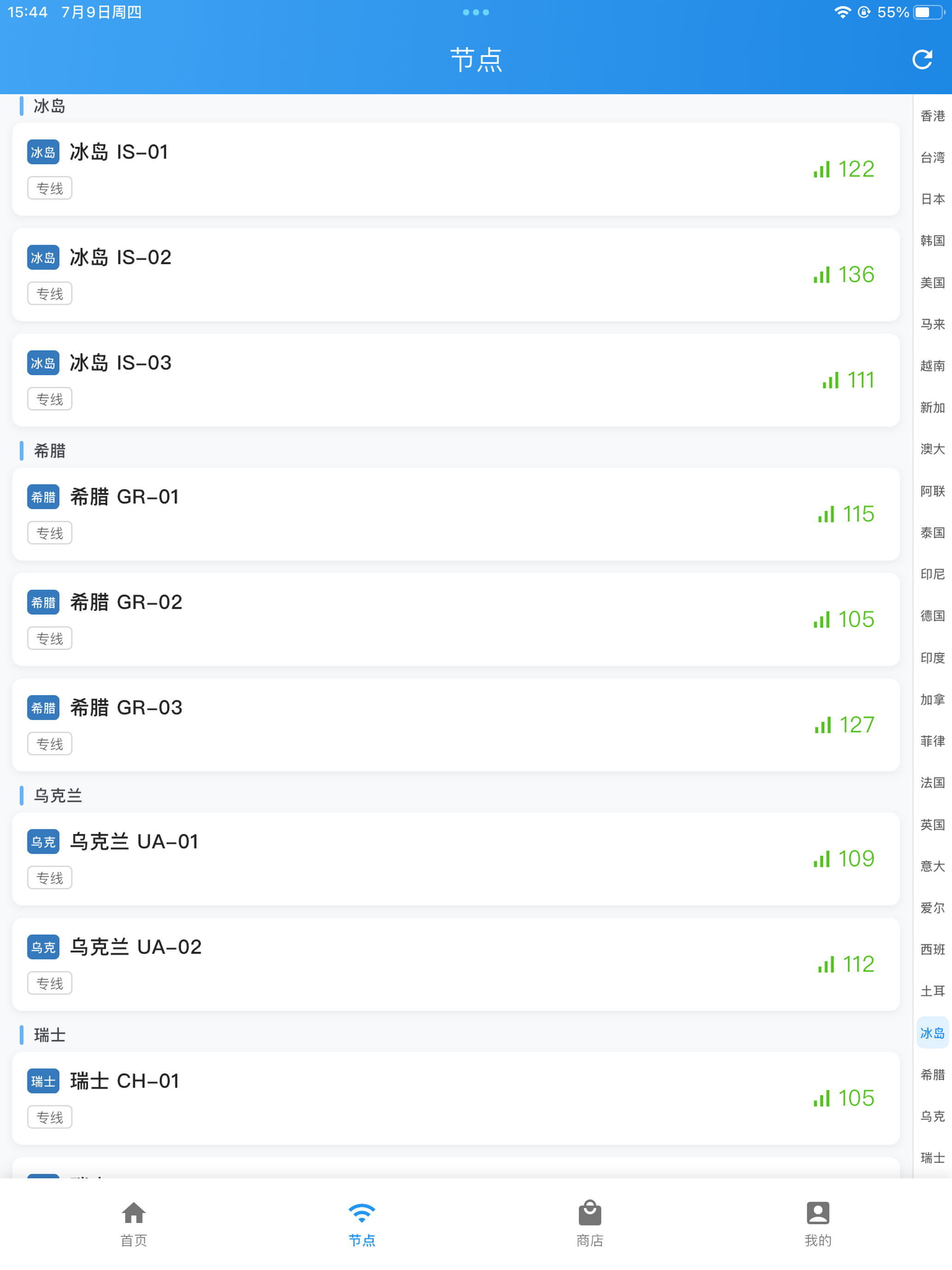The image size is (952, 1270).
Task: Jump to 德国 in the side index
Action: [932, 616]
